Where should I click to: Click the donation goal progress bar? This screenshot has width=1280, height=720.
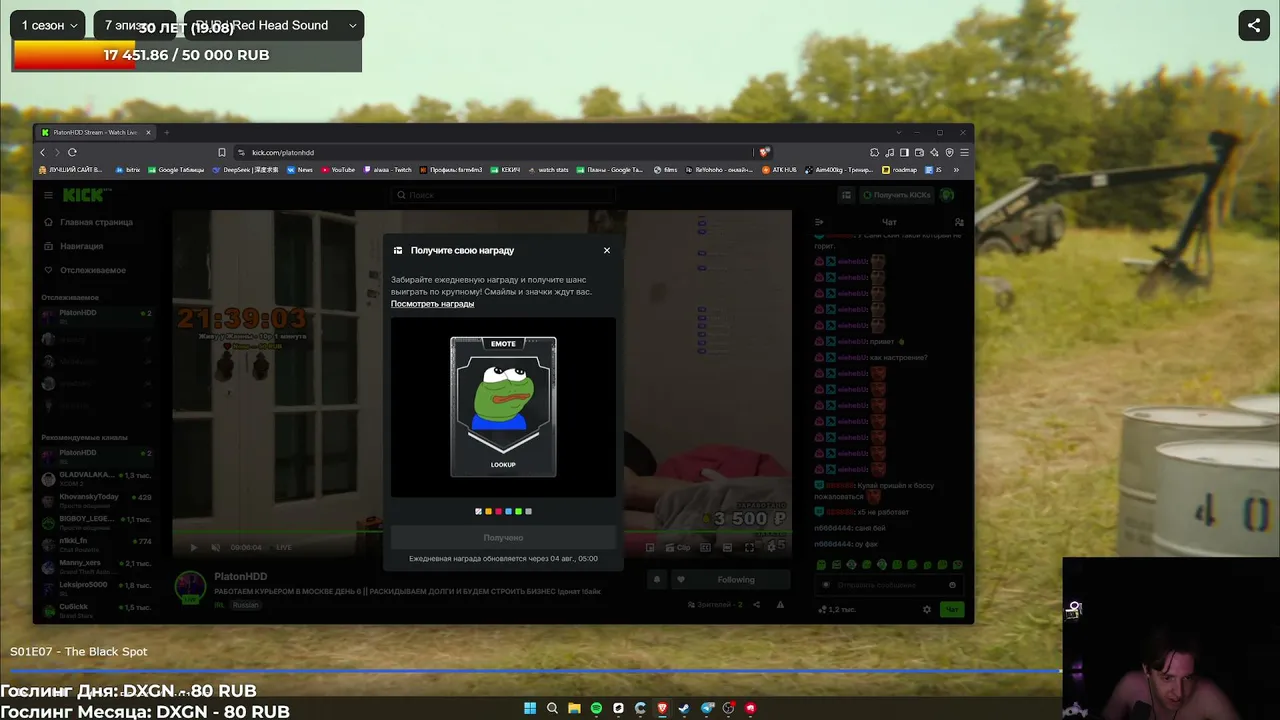pos(187,55)
